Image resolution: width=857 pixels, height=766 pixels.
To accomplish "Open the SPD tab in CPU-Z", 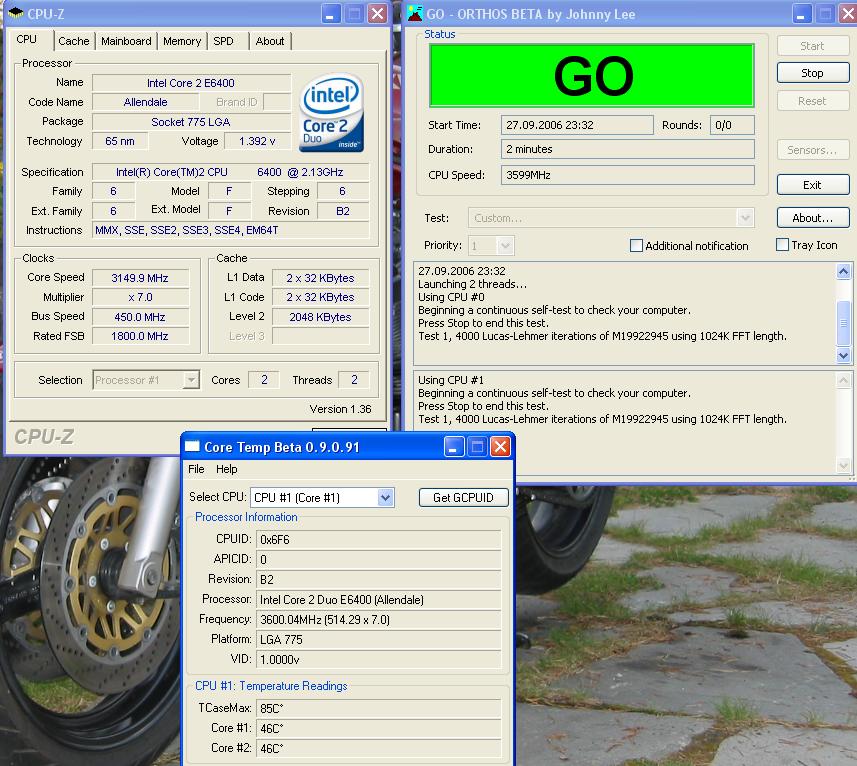I will (223, 41).
